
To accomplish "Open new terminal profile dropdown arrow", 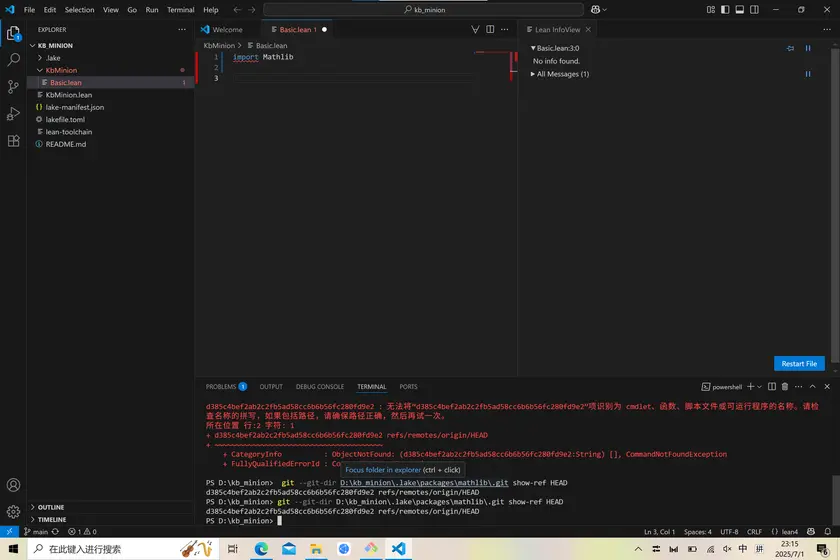I will (x=758, y=387).
